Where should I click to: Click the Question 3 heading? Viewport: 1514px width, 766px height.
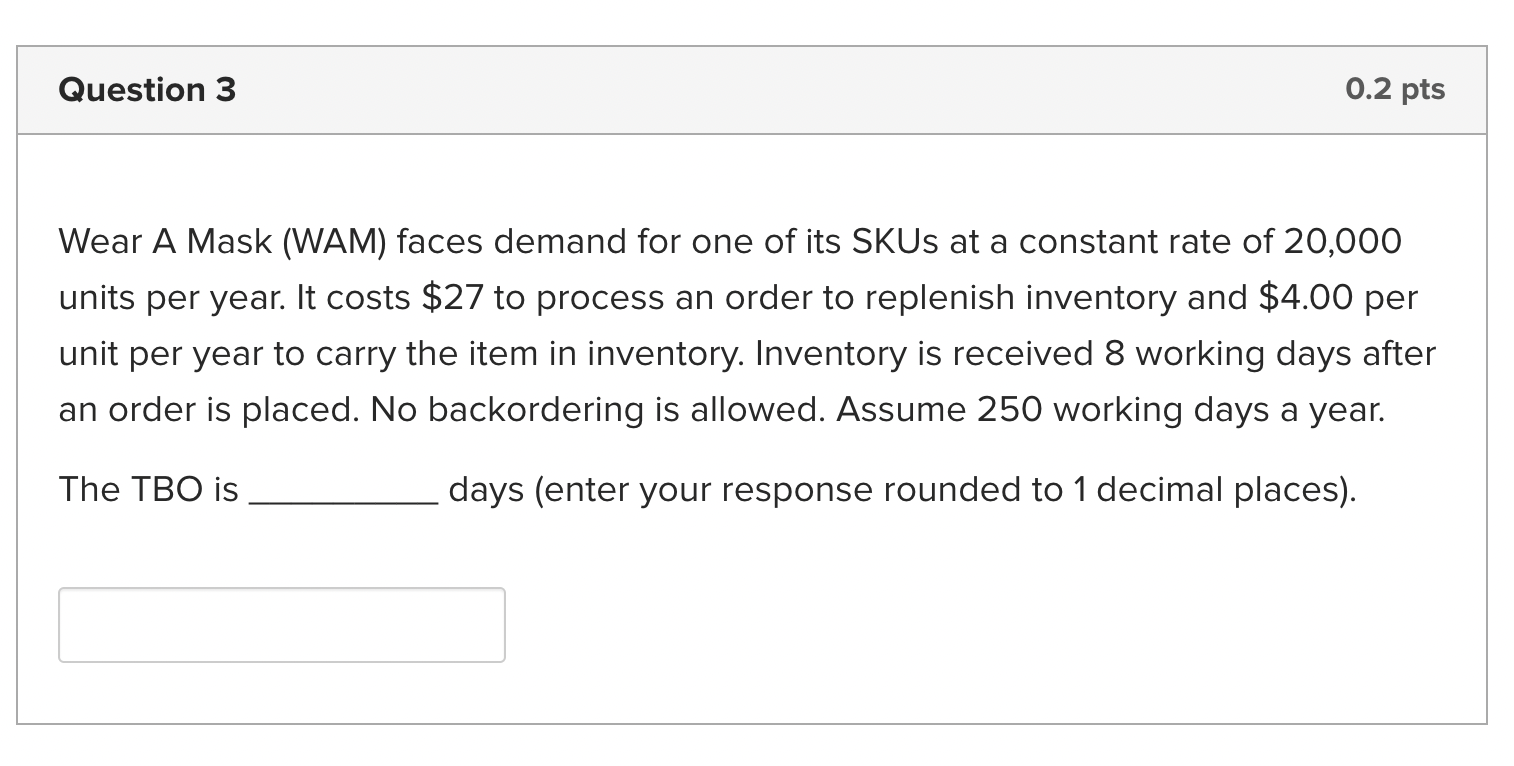click(x=147, y=90)
